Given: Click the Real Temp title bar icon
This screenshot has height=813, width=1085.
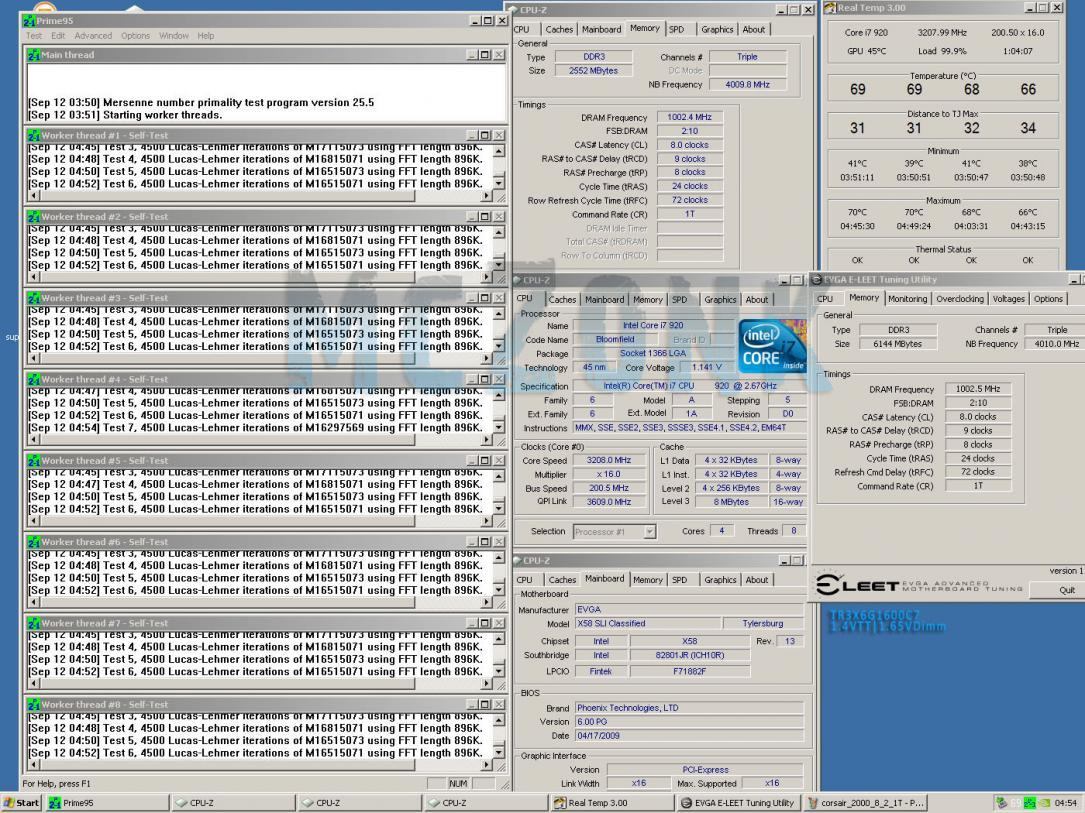Looking at the screenshot, I should [x=830, y=8].
